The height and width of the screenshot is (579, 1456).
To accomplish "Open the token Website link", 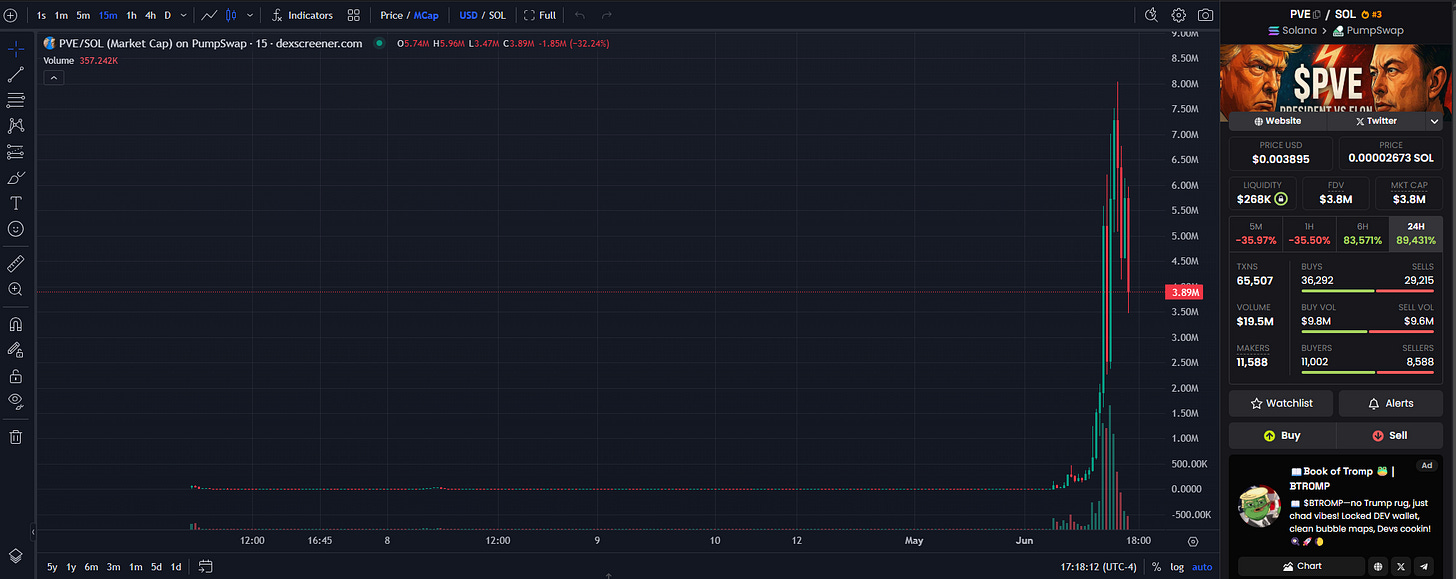I will point(1277,120).
